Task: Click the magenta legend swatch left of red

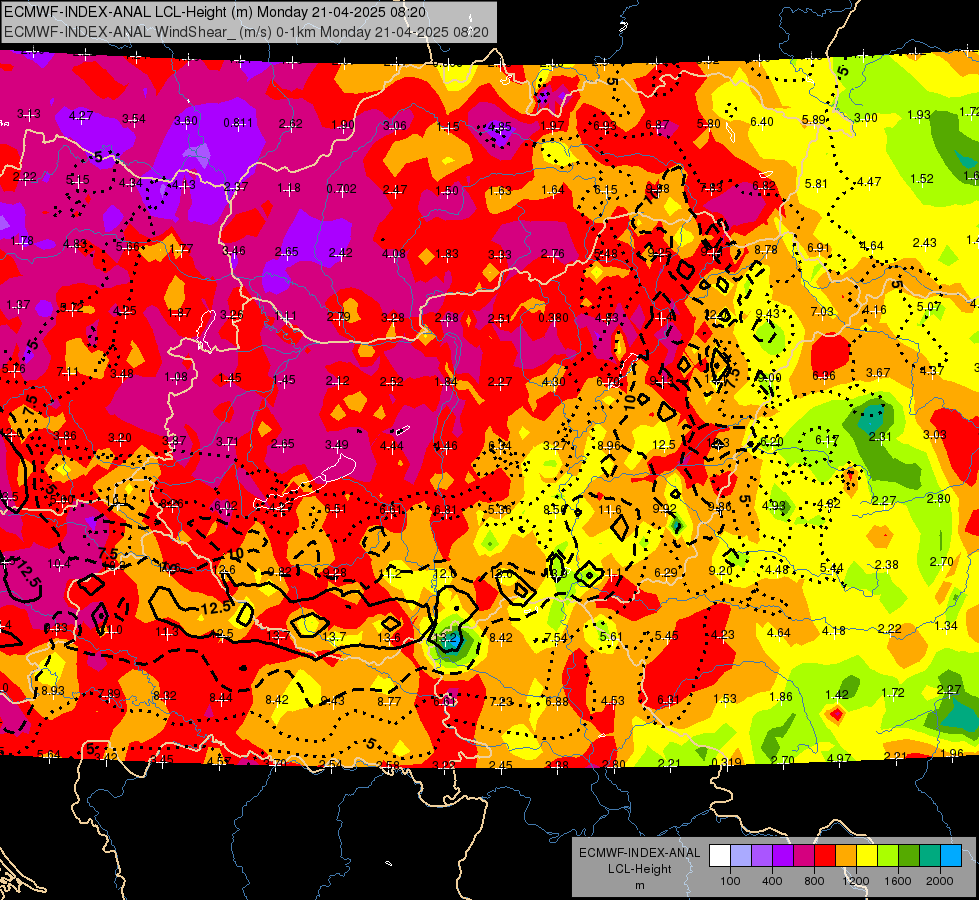Action: 804,856
